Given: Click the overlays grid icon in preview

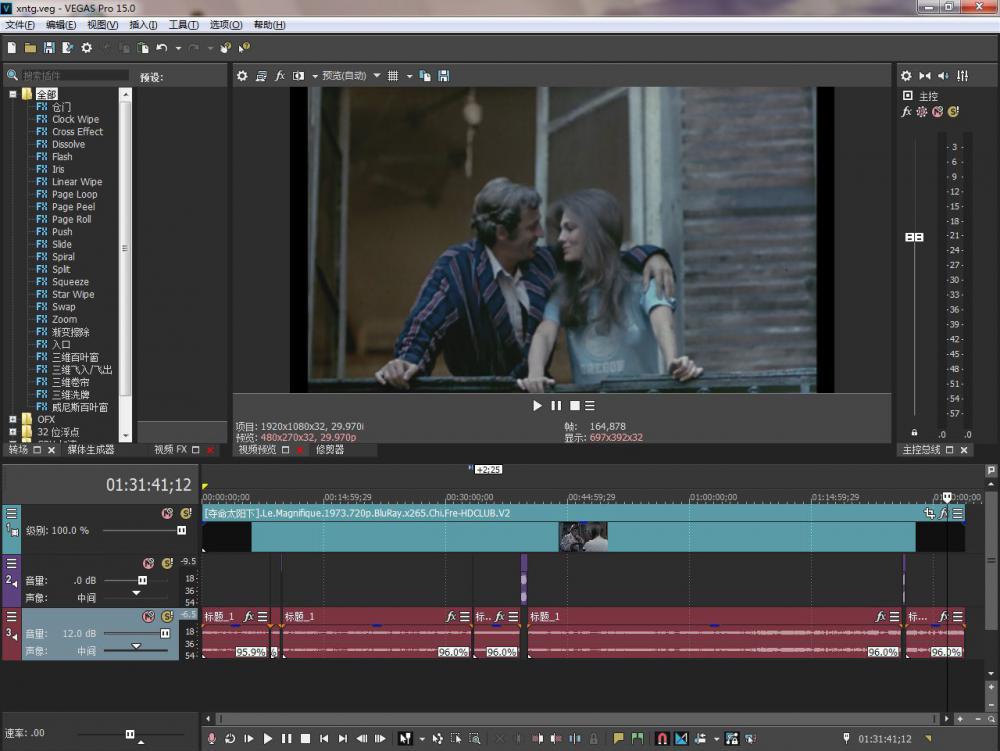Looking at the screenshot, I should tap(393, 76).
